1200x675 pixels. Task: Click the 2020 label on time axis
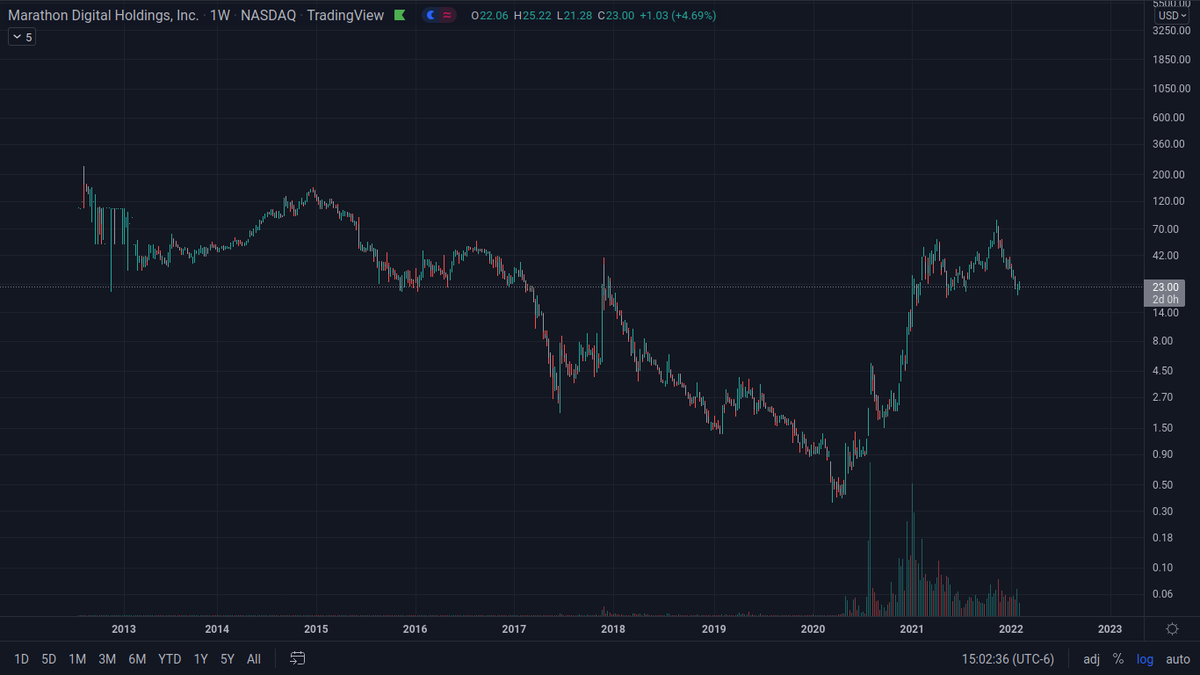[x=813, y=629]
